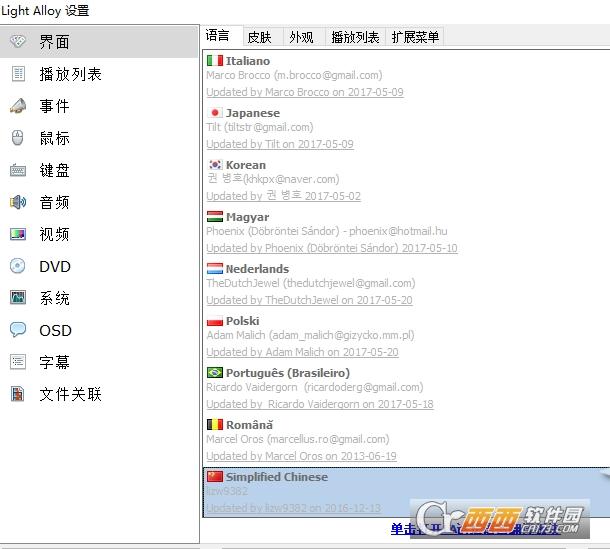Viewport: 610px width, 549px height.
Task: Select the 键盘 keyboard icon
Action: click(x=18, y=170)
